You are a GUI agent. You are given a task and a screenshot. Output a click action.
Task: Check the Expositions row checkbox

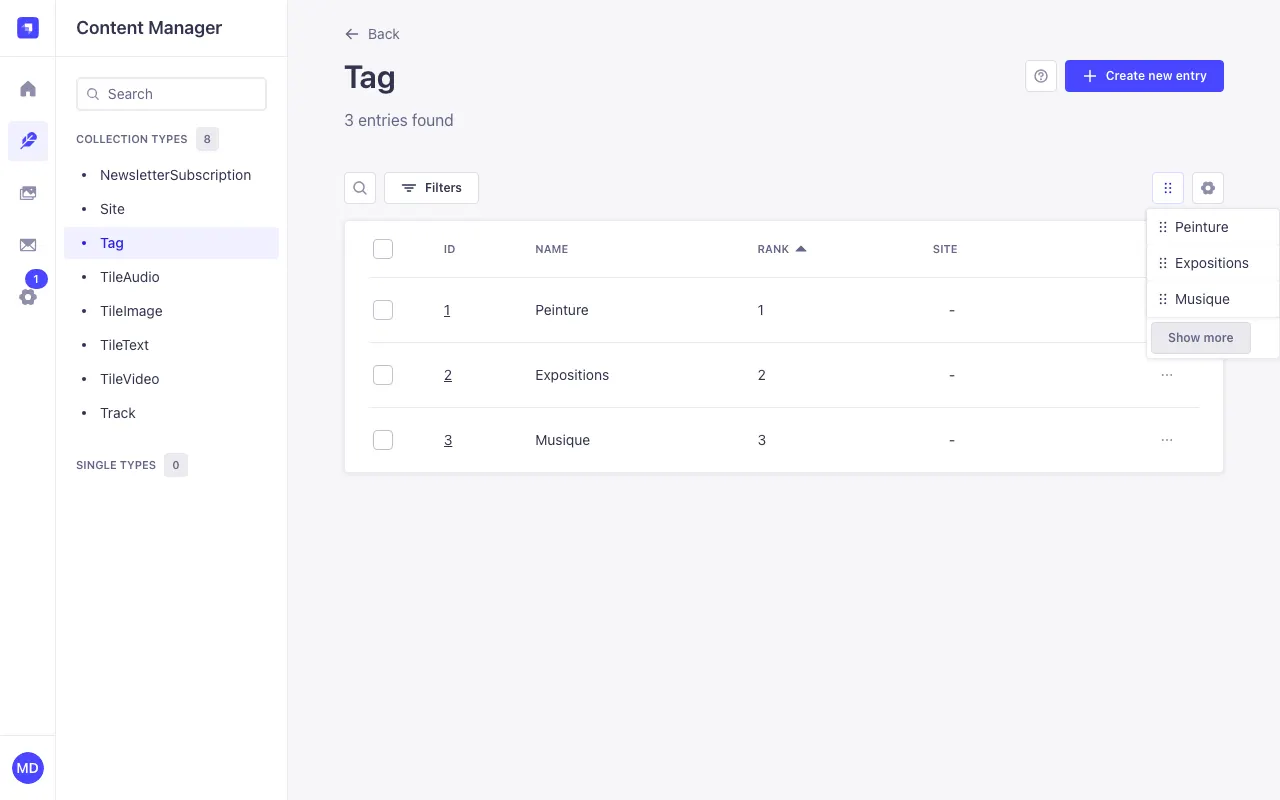coord(383,375)
